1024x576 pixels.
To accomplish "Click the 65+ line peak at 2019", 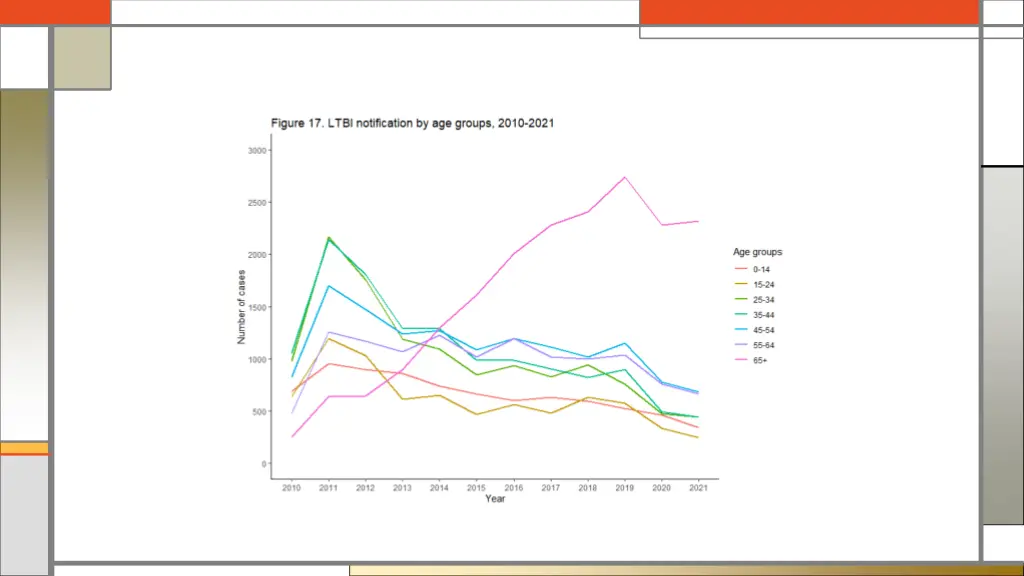I will click(x=625, y=177).
